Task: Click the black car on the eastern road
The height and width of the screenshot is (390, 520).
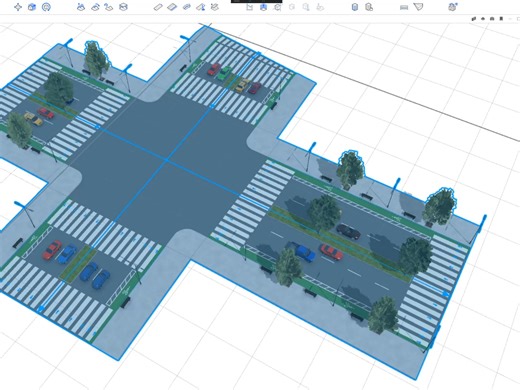Action: [348, 231]
